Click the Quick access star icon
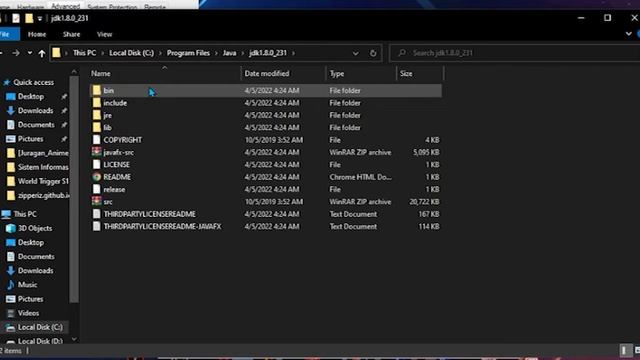640x360 pixels. (x=7, y=82)
